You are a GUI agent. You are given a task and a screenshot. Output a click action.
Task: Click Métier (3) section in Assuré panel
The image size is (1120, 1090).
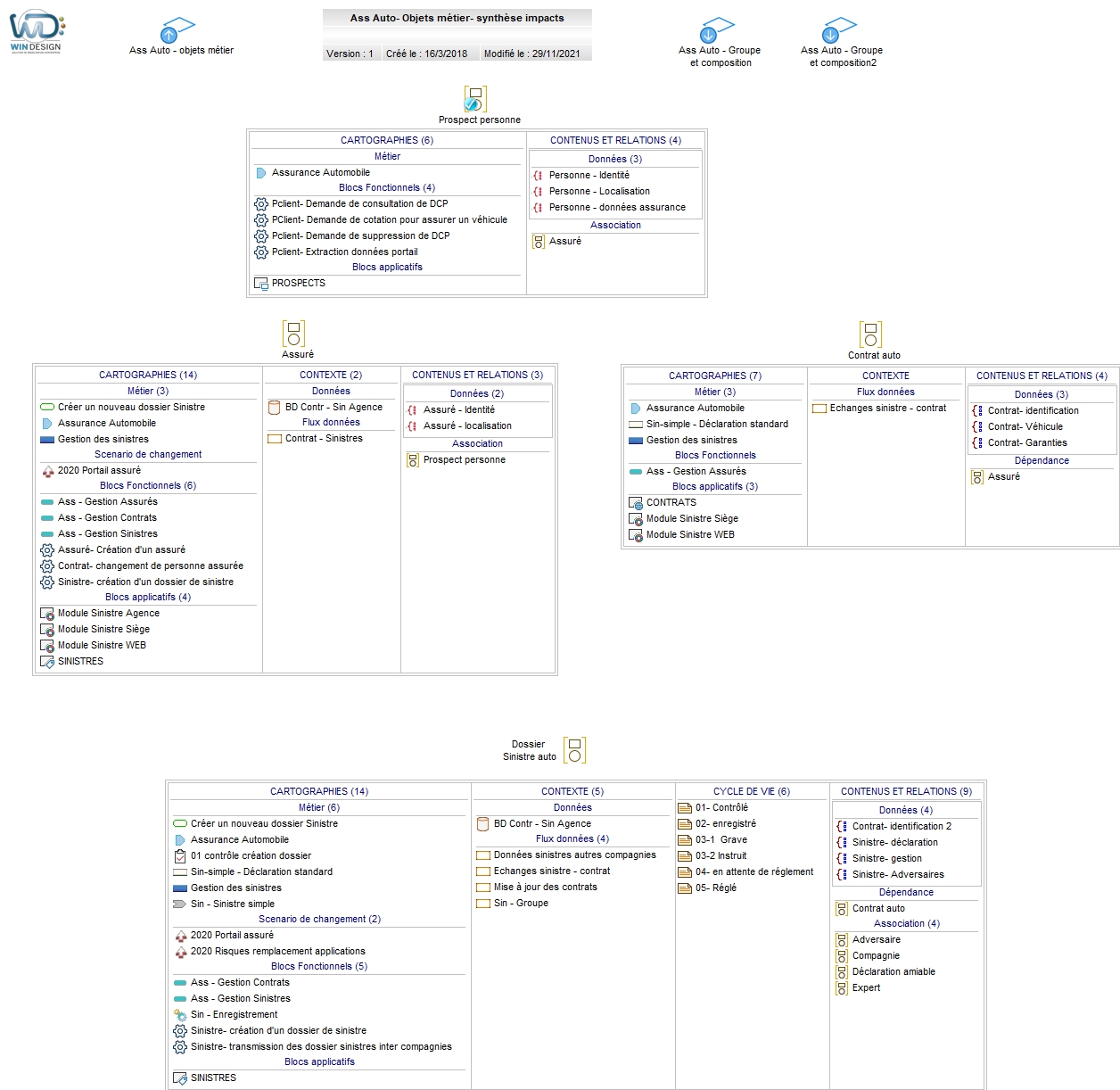coord(148,392)
